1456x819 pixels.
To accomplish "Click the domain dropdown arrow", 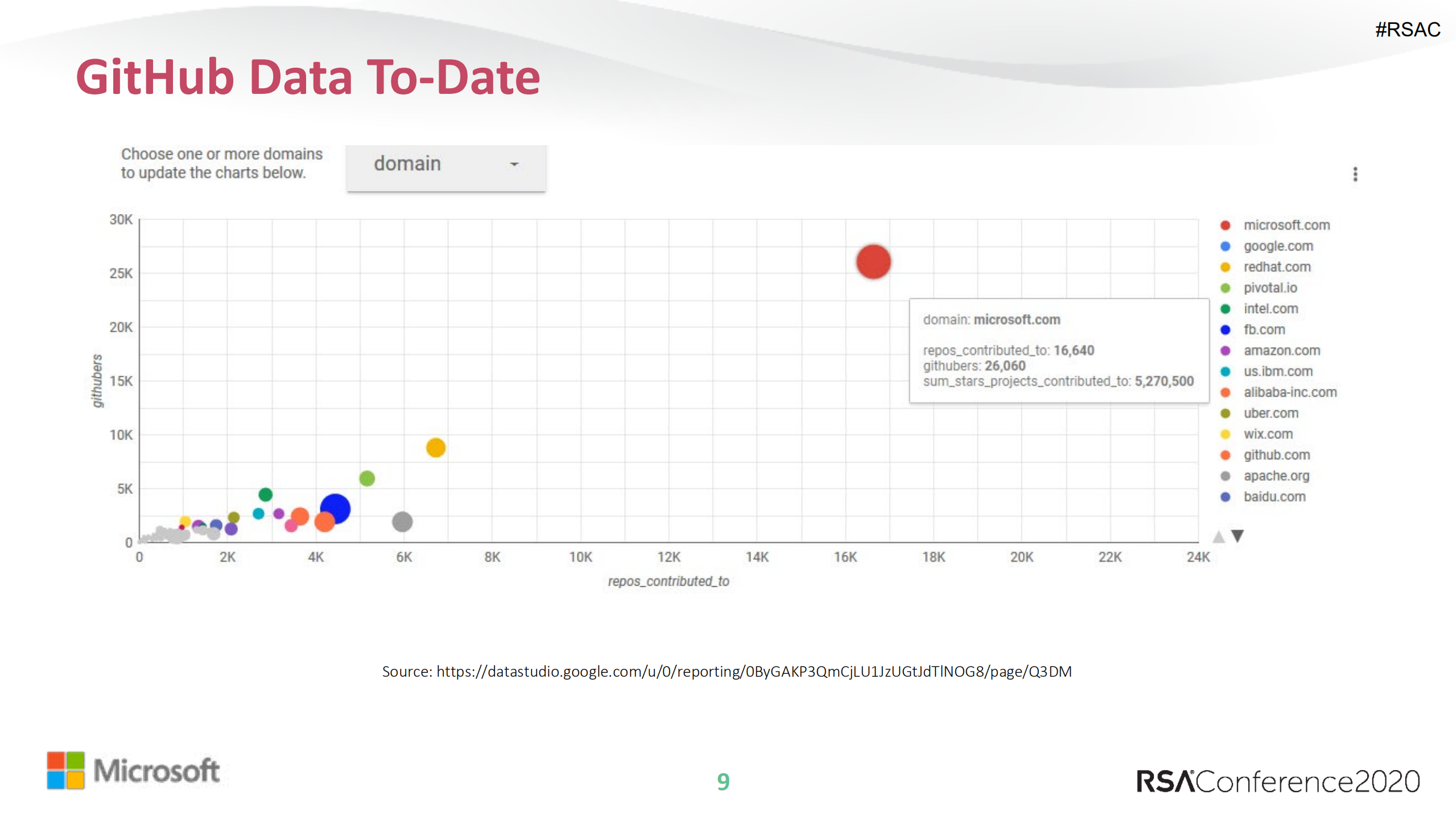I will point(514,164).
